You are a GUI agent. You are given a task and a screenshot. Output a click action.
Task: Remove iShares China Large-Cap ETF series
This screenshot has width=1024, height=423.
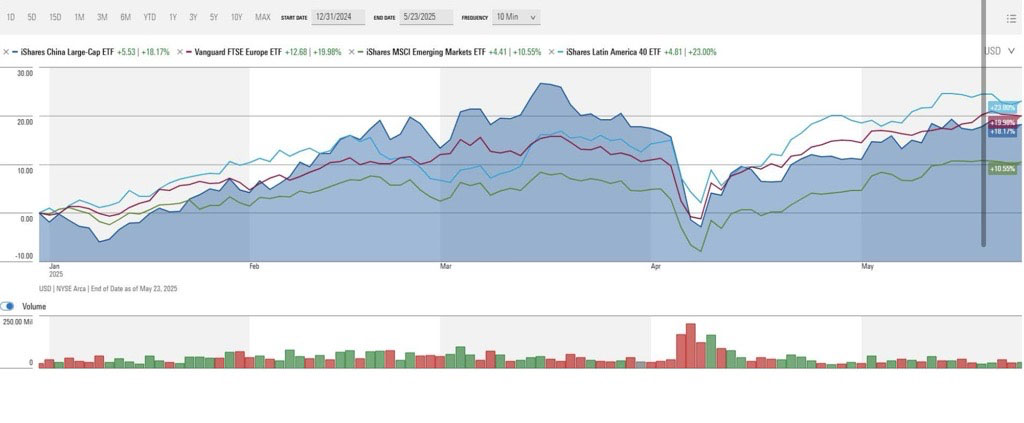click(6, 52)
